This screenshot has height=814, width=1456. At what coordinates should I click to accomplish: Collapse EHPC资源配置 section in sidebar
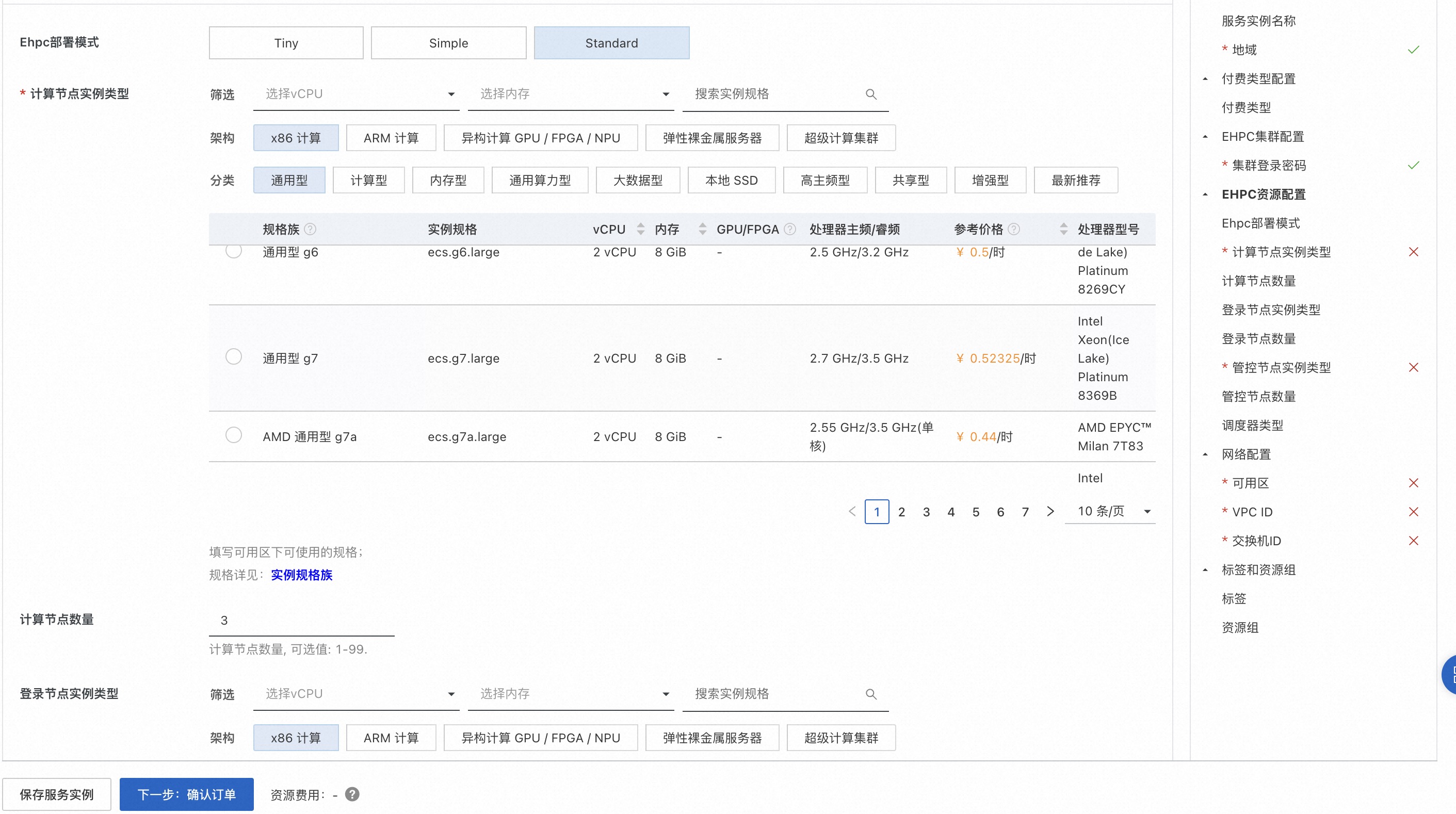click(x=1205, y=194)
